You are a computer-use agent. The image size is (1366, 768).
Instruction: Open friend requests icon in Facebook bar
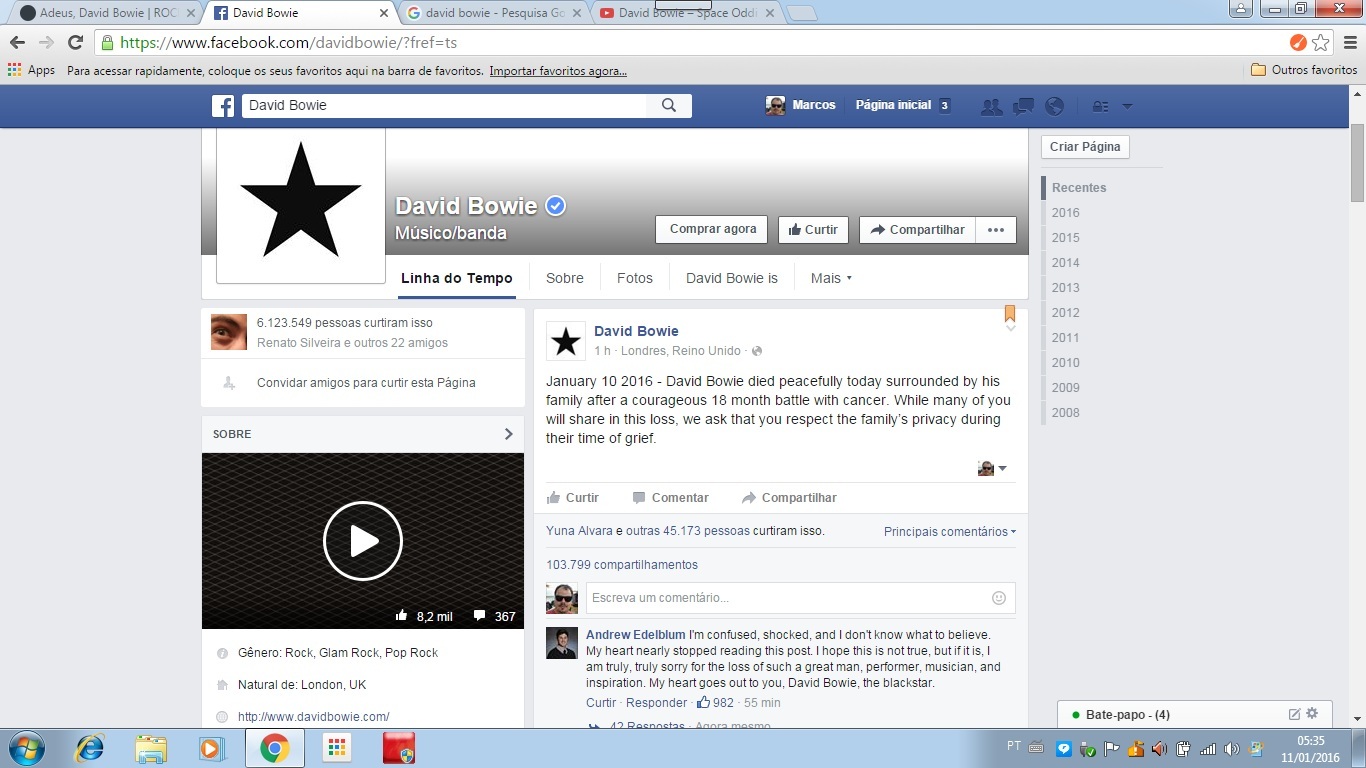[x=991, y=106]
